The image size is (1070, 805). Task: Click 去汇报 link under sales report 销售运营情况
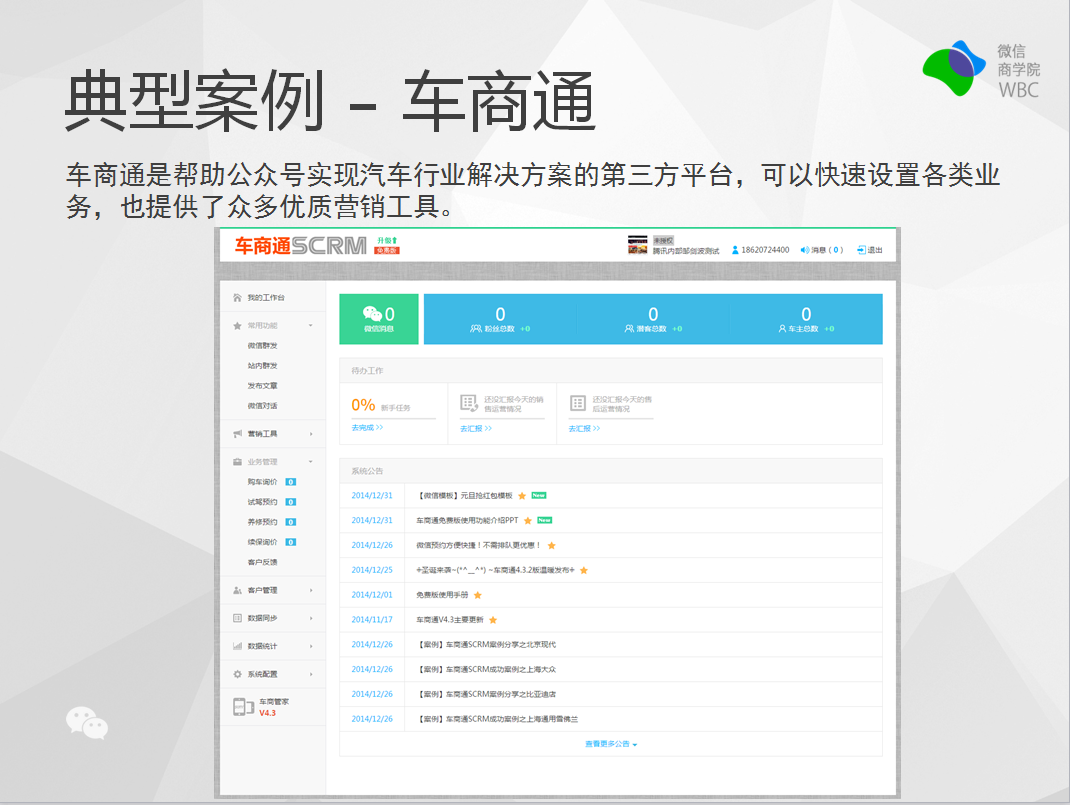tap(476, 428)
